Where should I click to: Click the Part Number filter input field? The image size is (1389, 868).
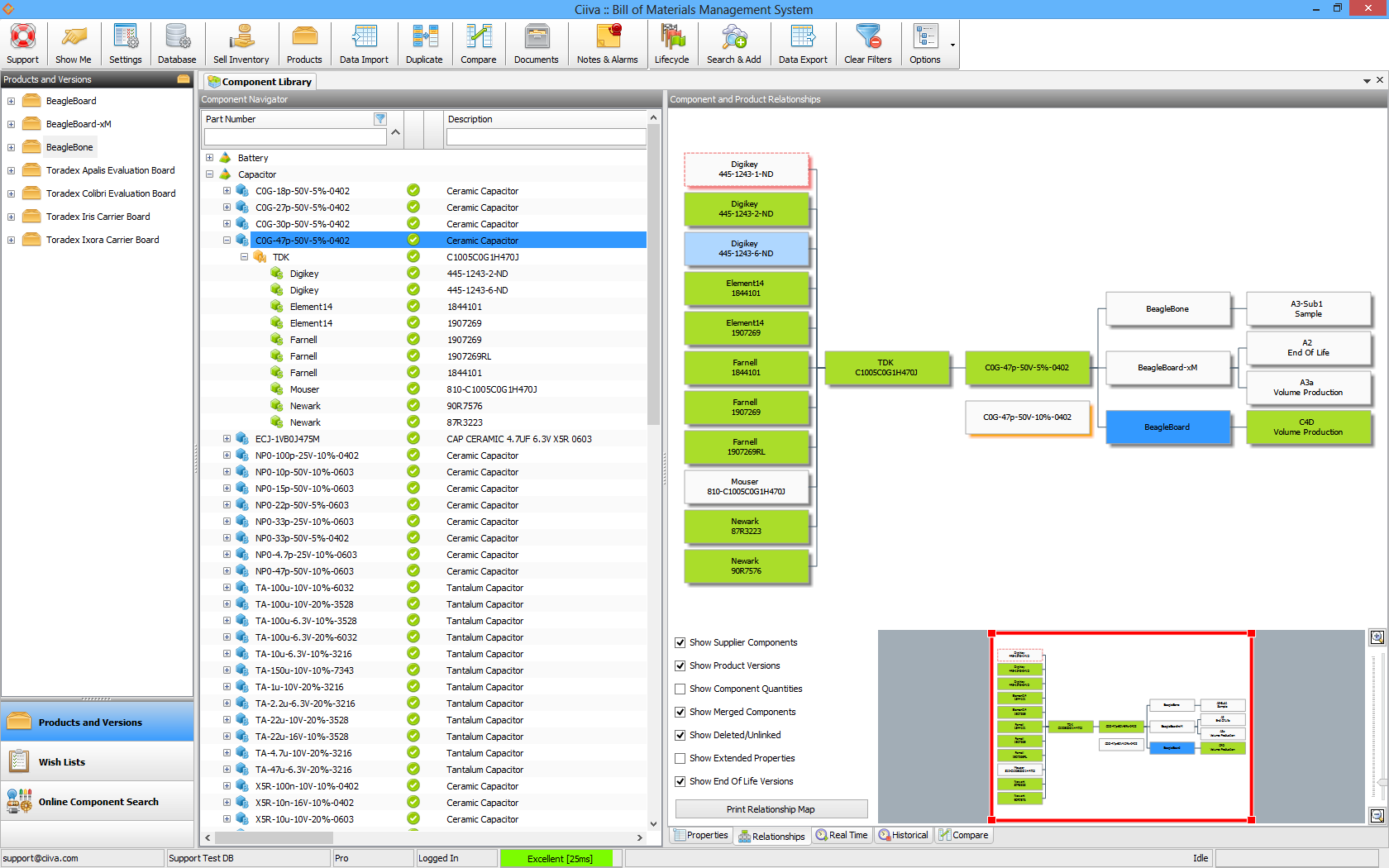pyautogui.click(x=295, y=137)
